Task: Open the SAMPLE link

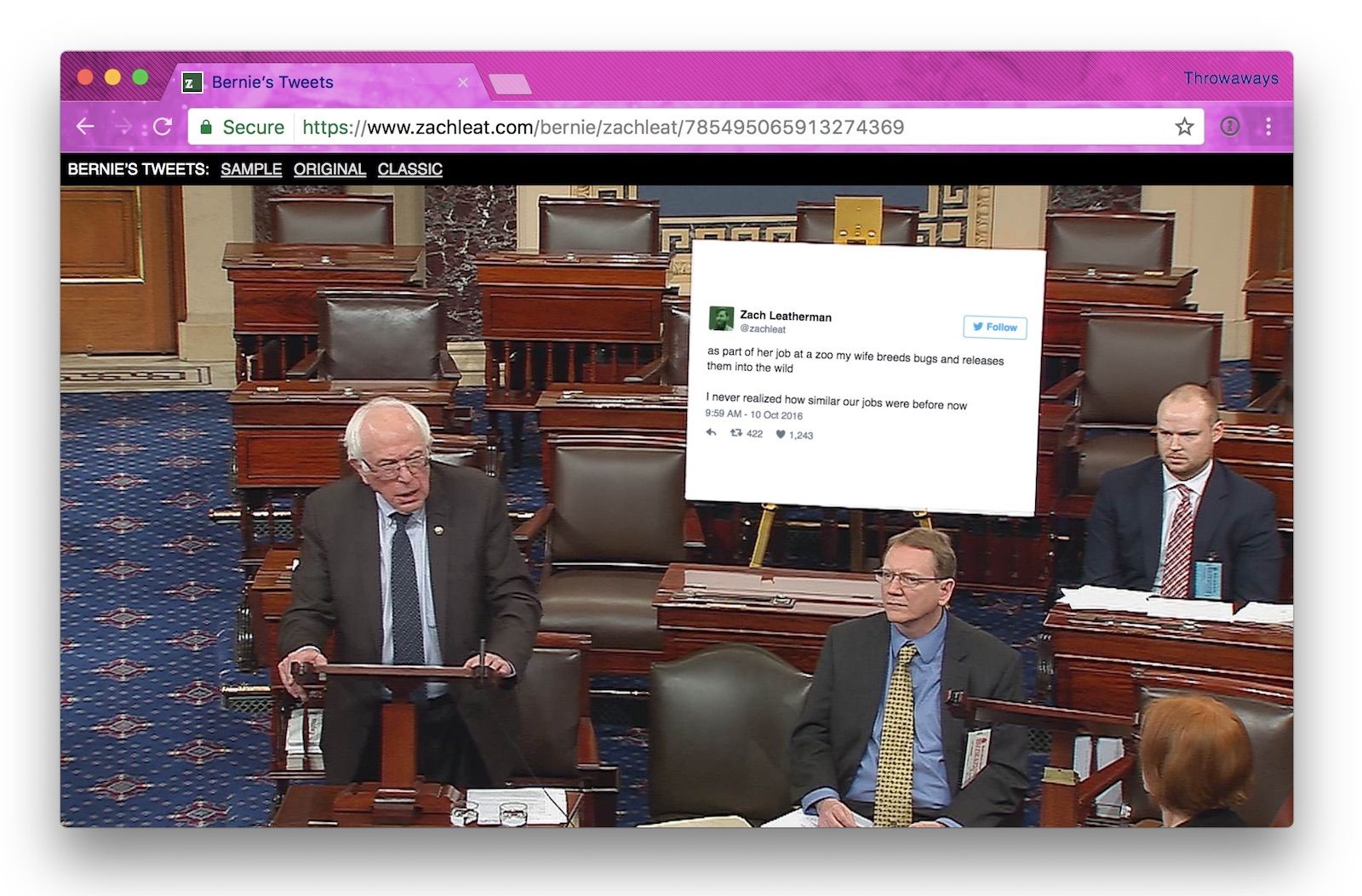Action: [251, 169]
